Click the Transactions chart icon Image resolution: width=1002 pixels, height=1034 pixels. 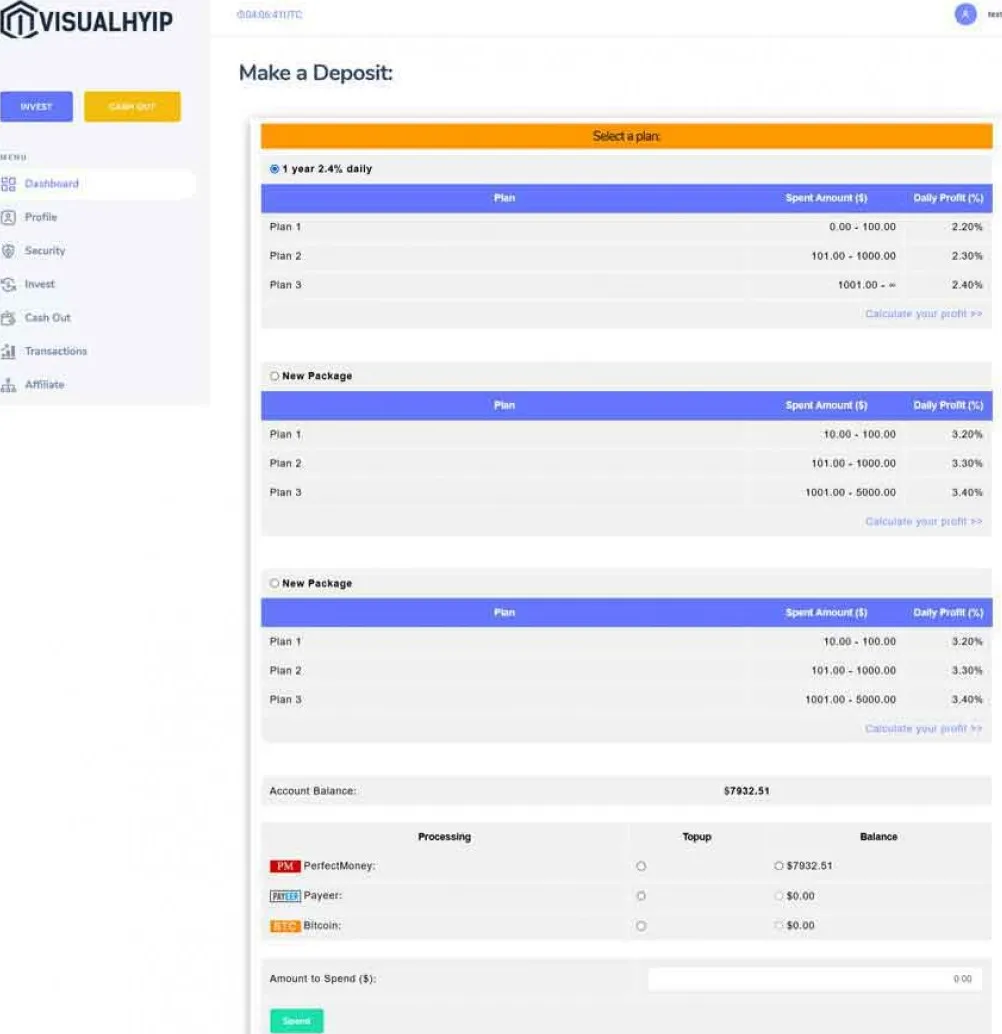8,351
